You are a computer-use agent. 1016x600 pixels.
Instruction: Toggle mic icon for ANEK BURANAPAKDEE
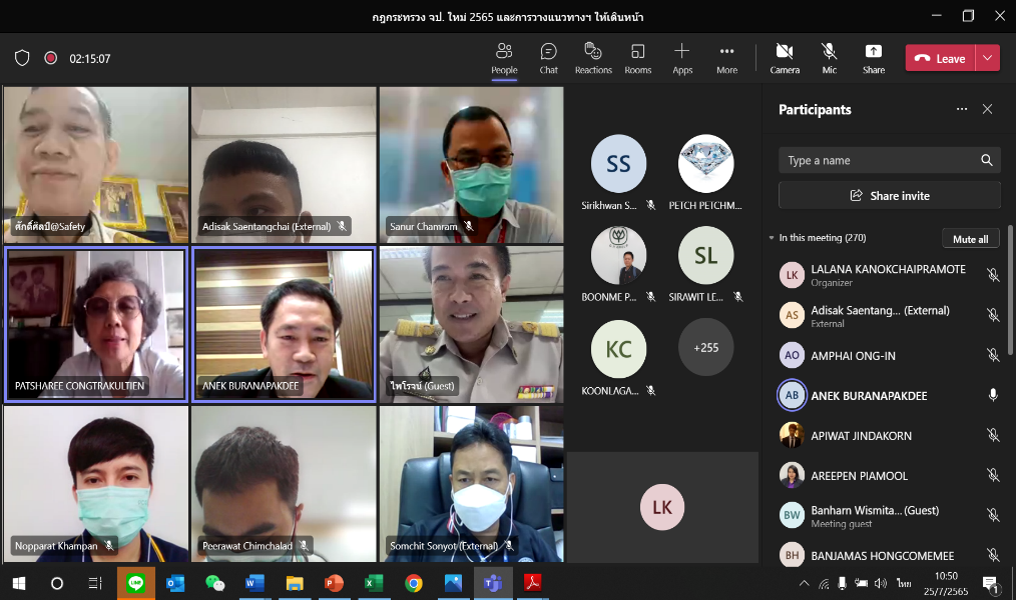(x=993, y=395)
